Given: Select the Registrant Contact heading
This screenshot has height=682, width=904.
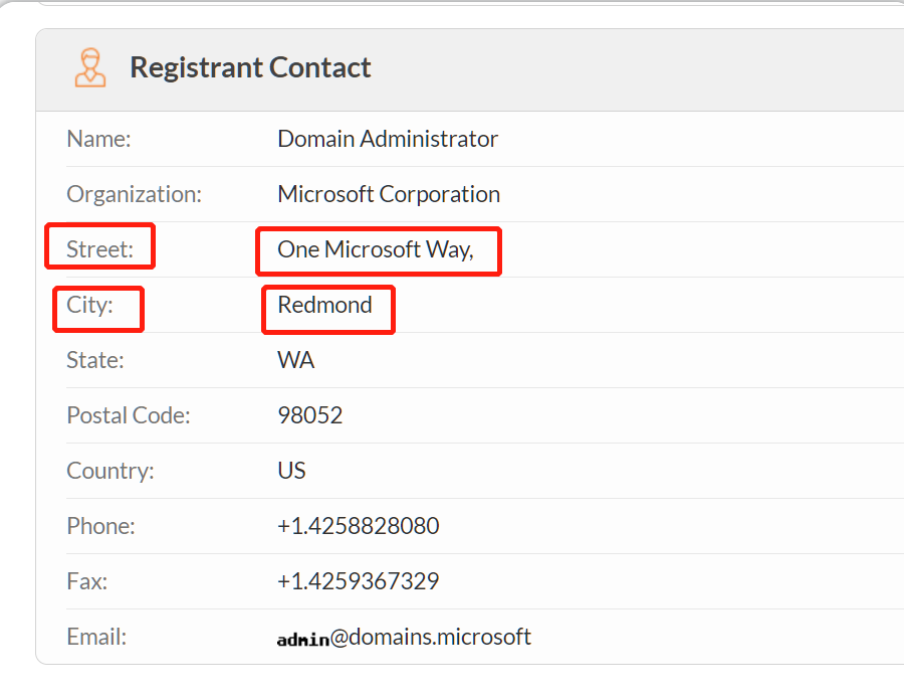Looking at the screenshot, I should coord(250,67).
